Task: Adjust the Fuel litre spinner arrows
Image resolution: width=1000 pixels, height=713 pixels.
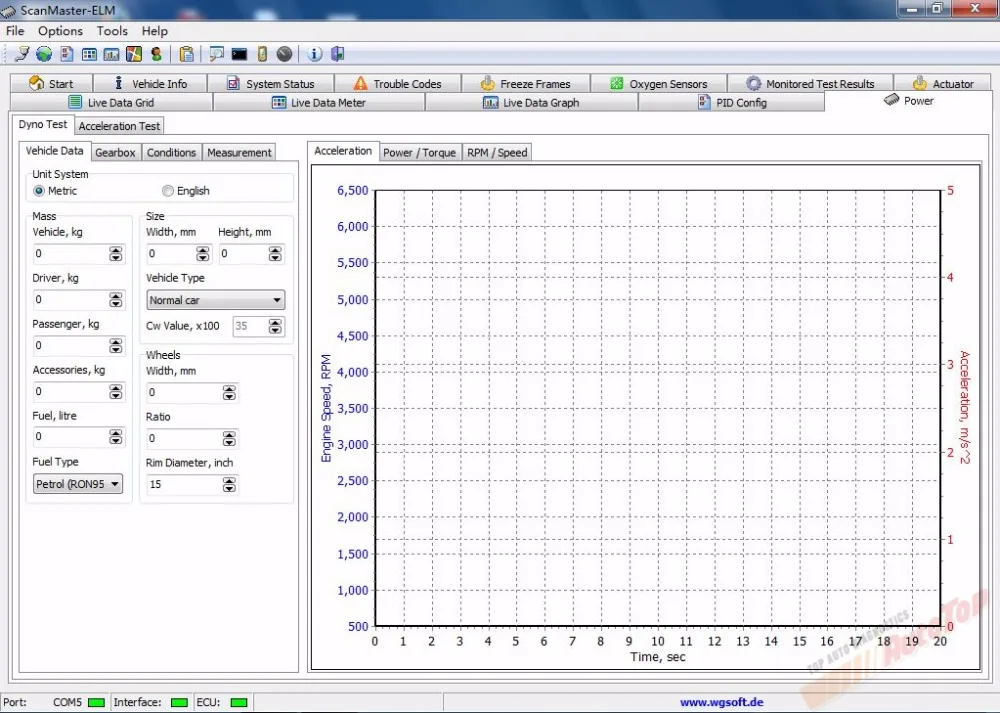Action: pyautogui.click(x=115, y=437)
